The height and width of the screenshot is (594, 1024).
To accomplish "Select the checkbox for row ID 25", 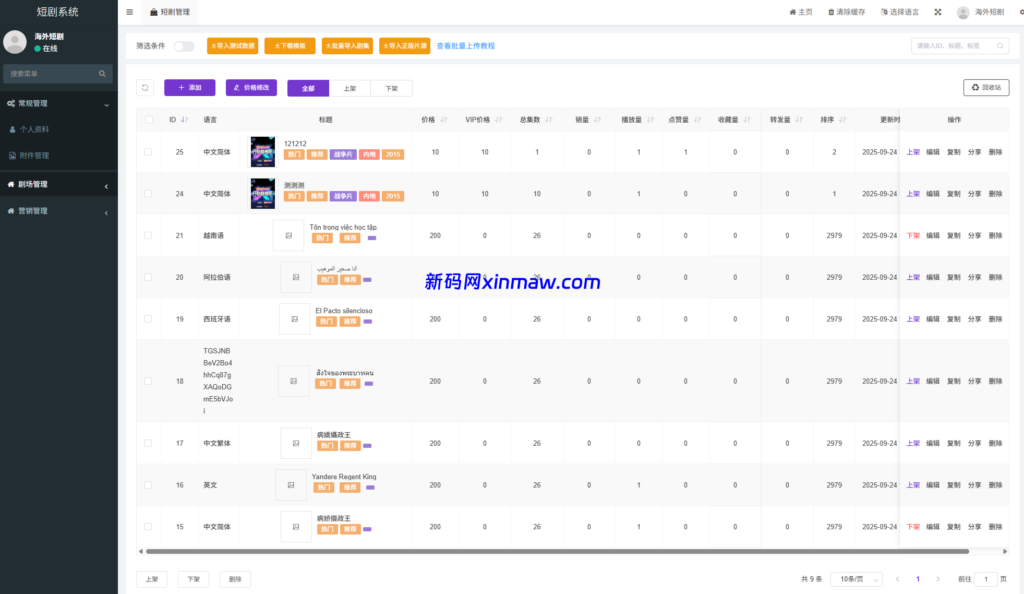I will click(149, 152).
